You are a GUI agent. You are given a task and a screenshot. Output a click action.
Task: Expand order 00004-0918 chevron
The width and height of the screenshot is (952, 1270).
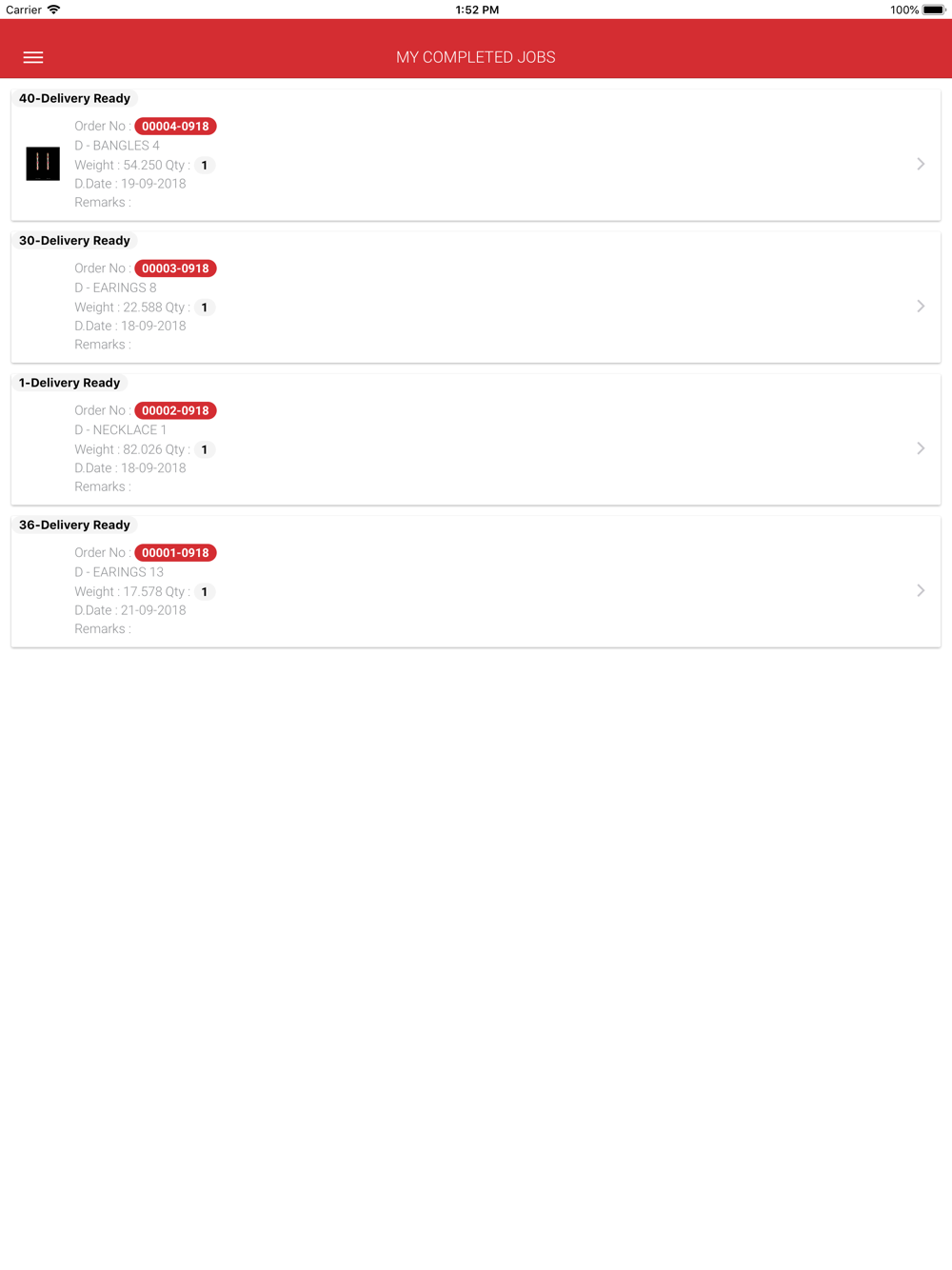tap(921, 164)
